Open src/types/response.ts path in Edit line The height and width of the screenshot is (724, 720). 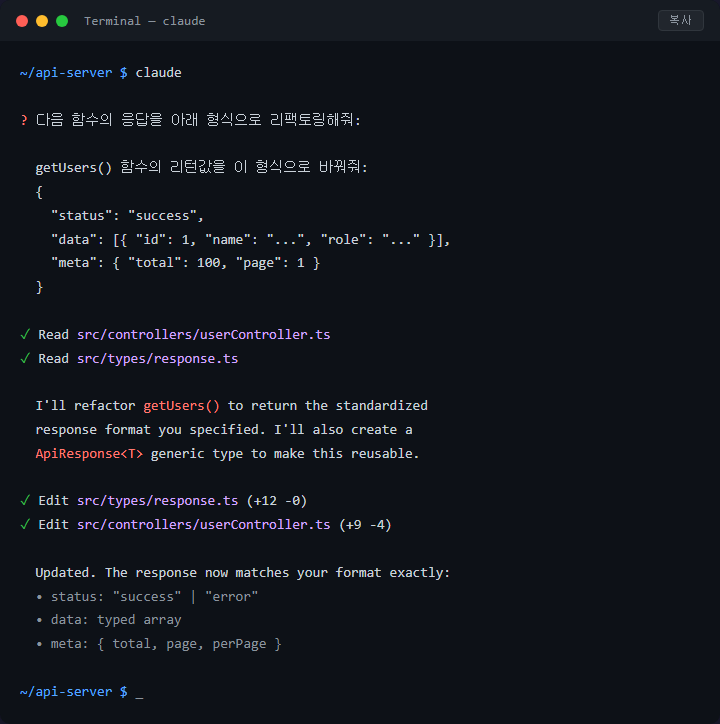(x=157, y=501)
